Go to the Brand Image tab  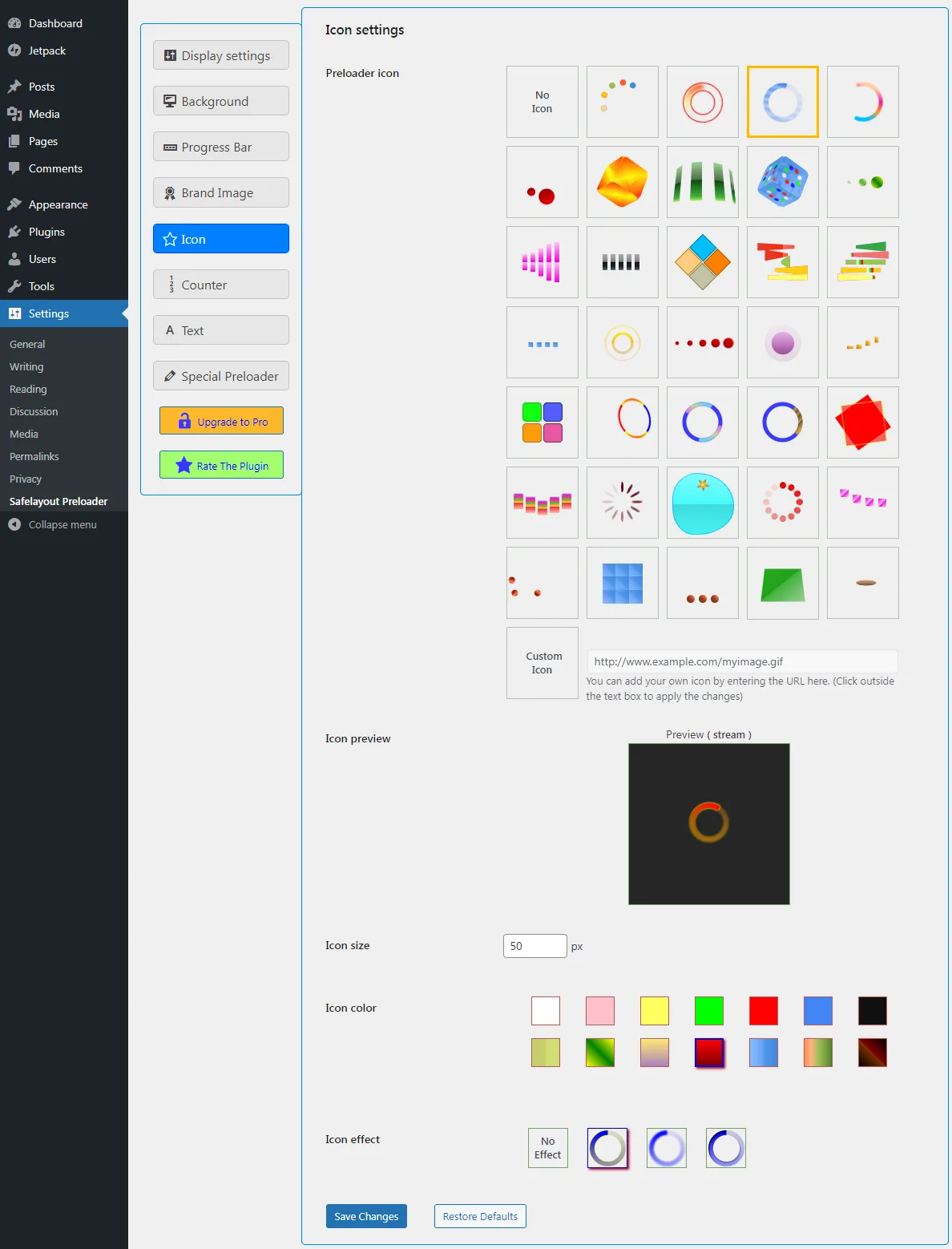tap(221, 192)
